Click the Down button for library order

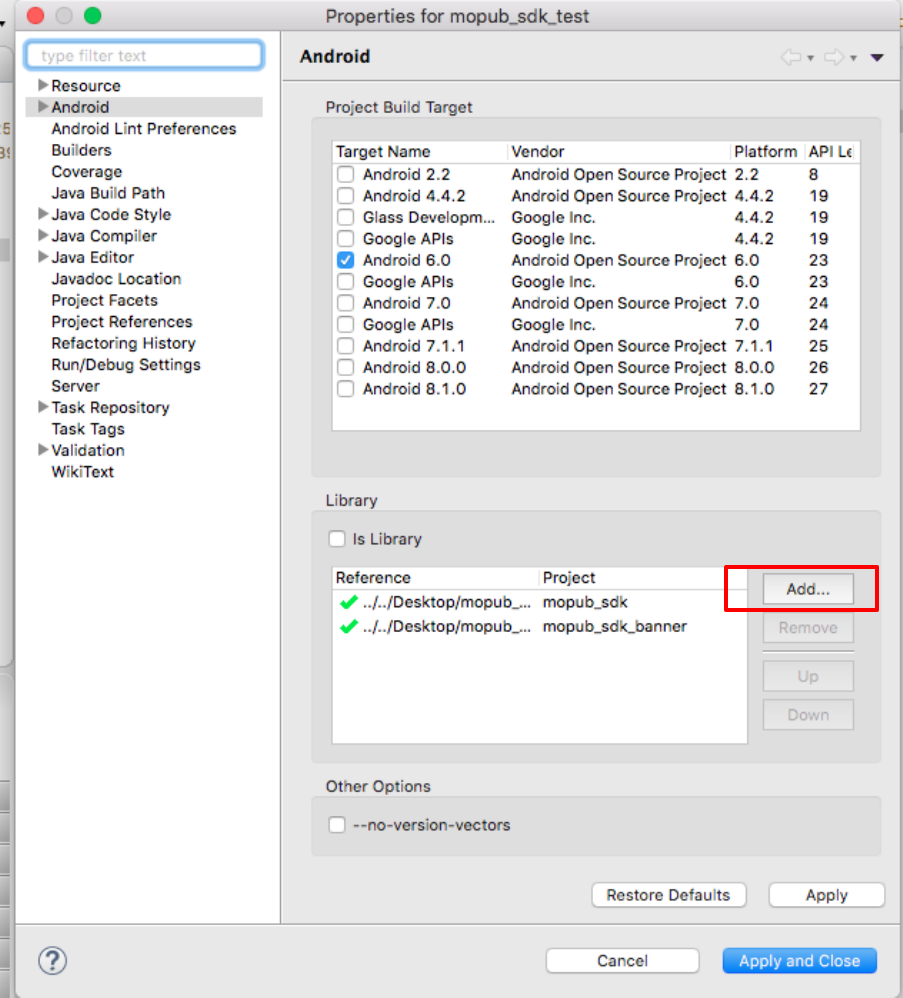pyautogui.click(x=808, y=715)
